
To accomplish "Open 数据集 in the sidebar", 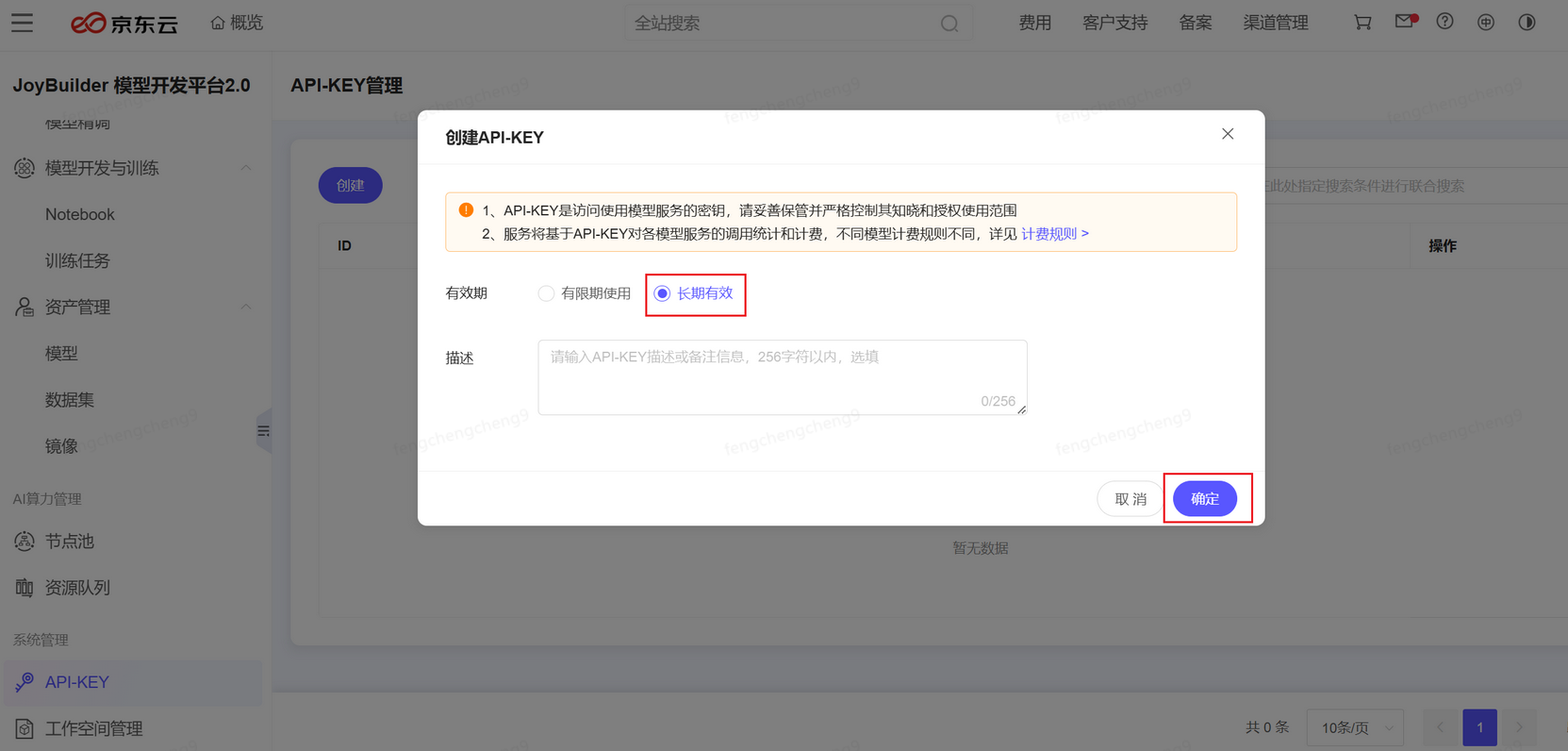I will coord(70,399).
